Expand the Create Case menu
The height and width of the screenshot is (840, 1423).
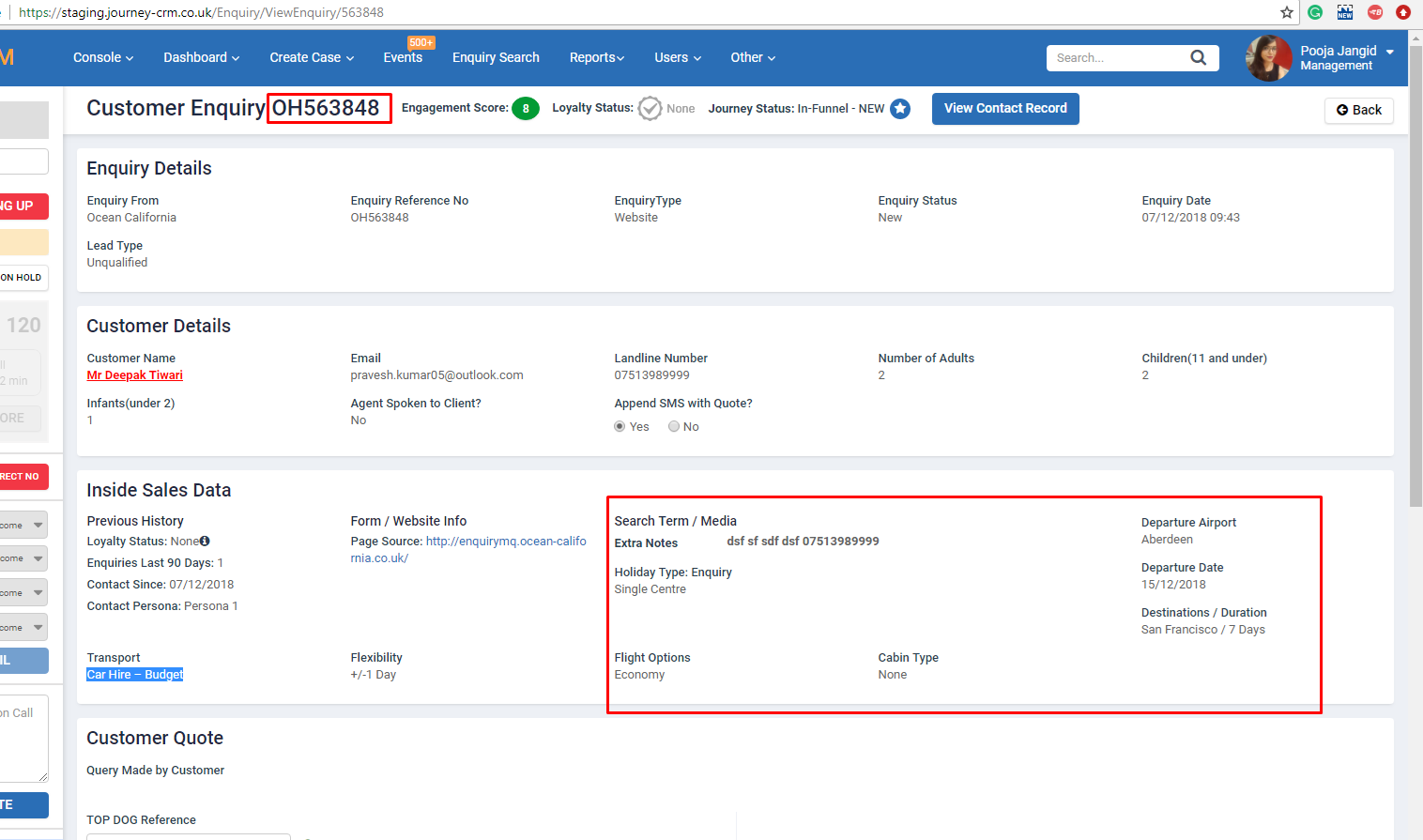coord(312,57)
